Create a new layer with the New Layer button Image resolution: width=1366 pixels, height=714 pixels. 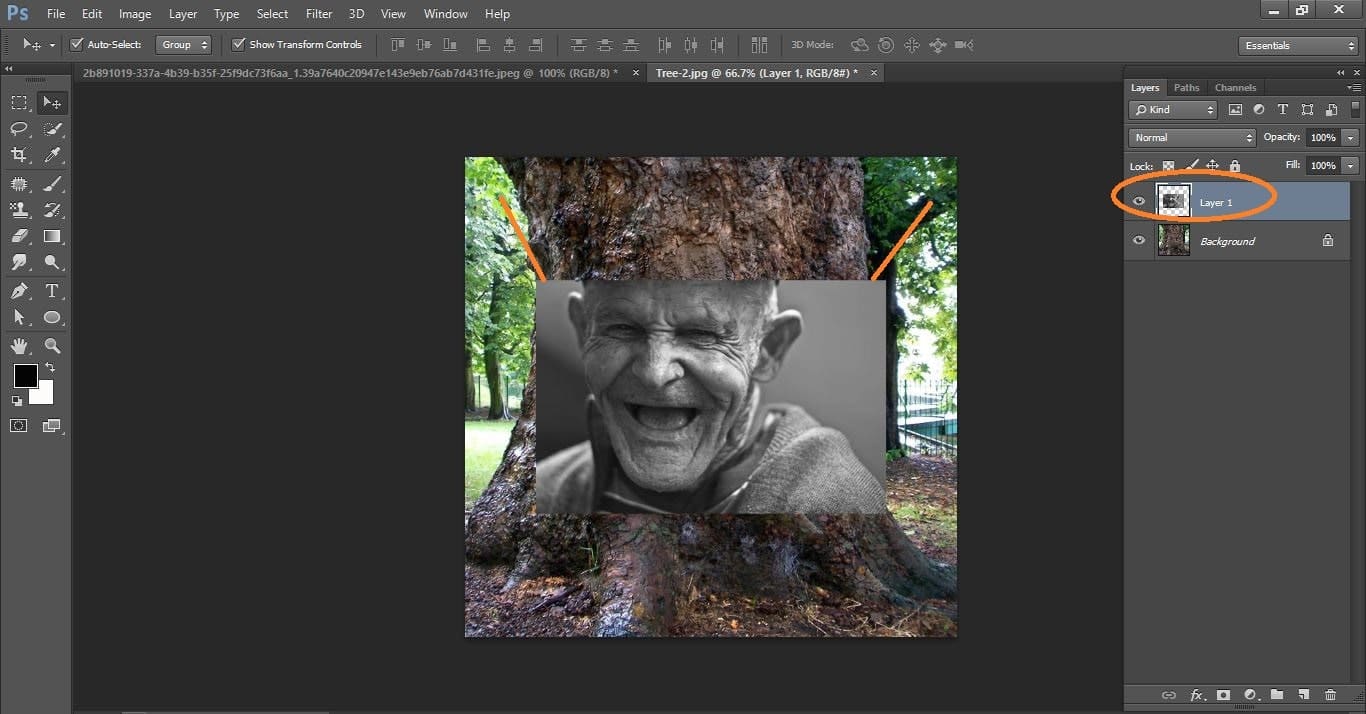click(x=1303, y=694)
